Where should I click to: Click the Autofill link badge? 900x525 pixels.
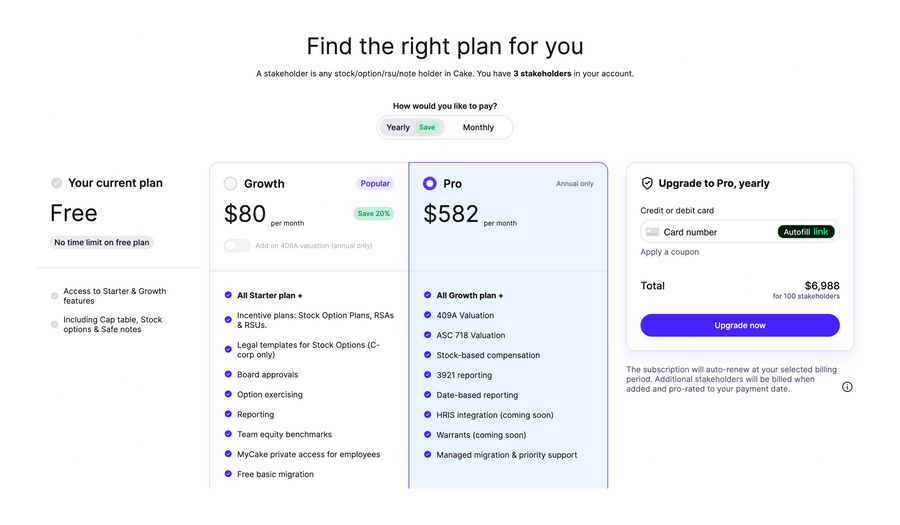pos(806,232)
